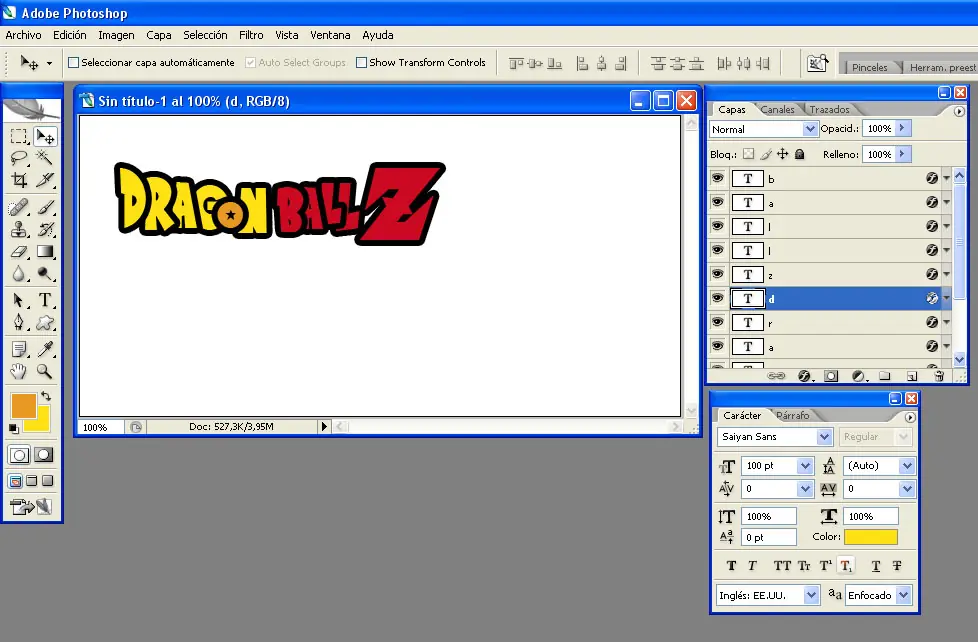Image resolution: width=978 pixels, height=642 pixels.
Task: Toggle strikethrough text style
Action: [897, 566]
